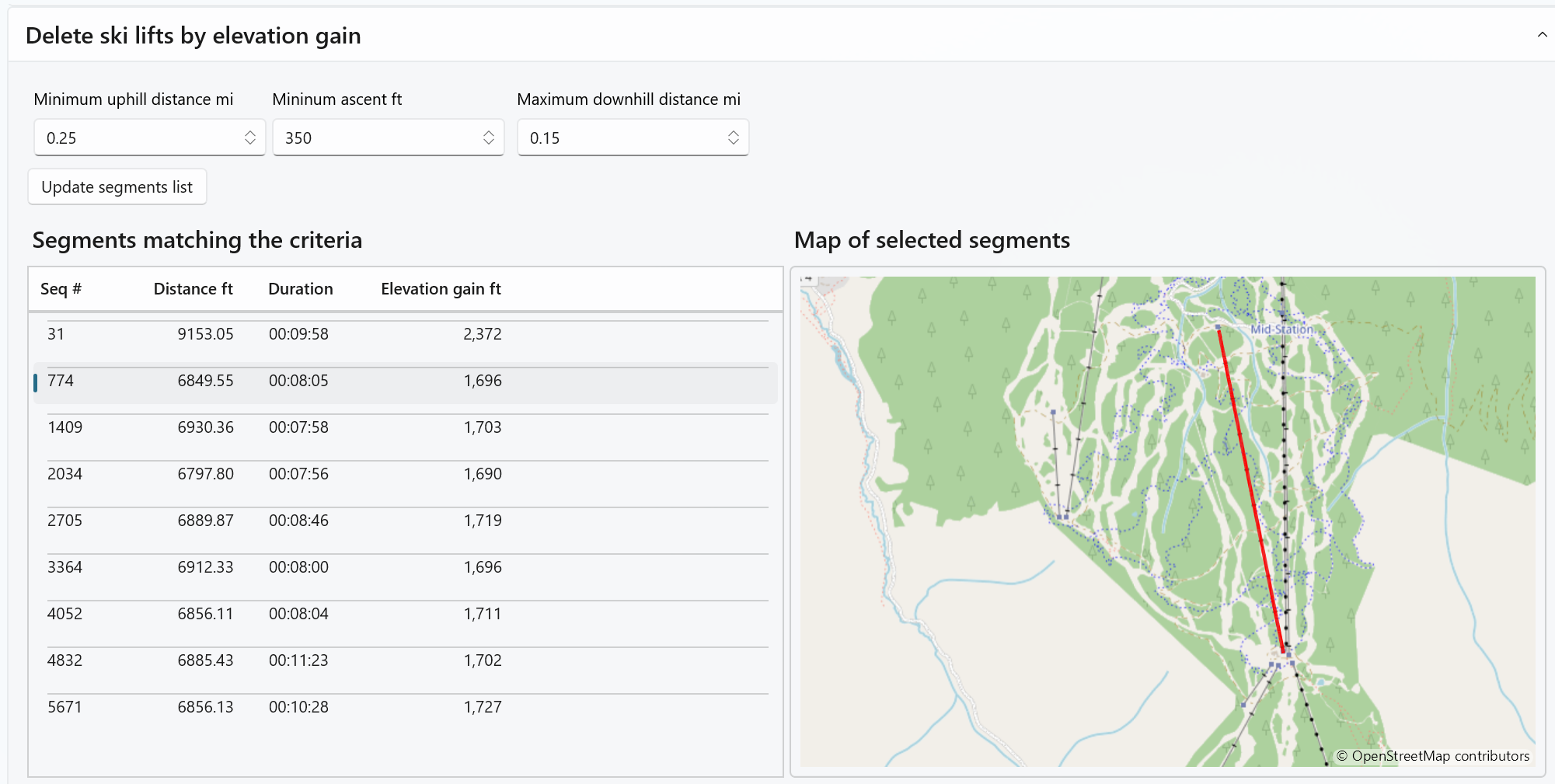Select segment row 31
Image resolution: width=1555 pixels, height=784 pixels.
[x=311, y=334]
